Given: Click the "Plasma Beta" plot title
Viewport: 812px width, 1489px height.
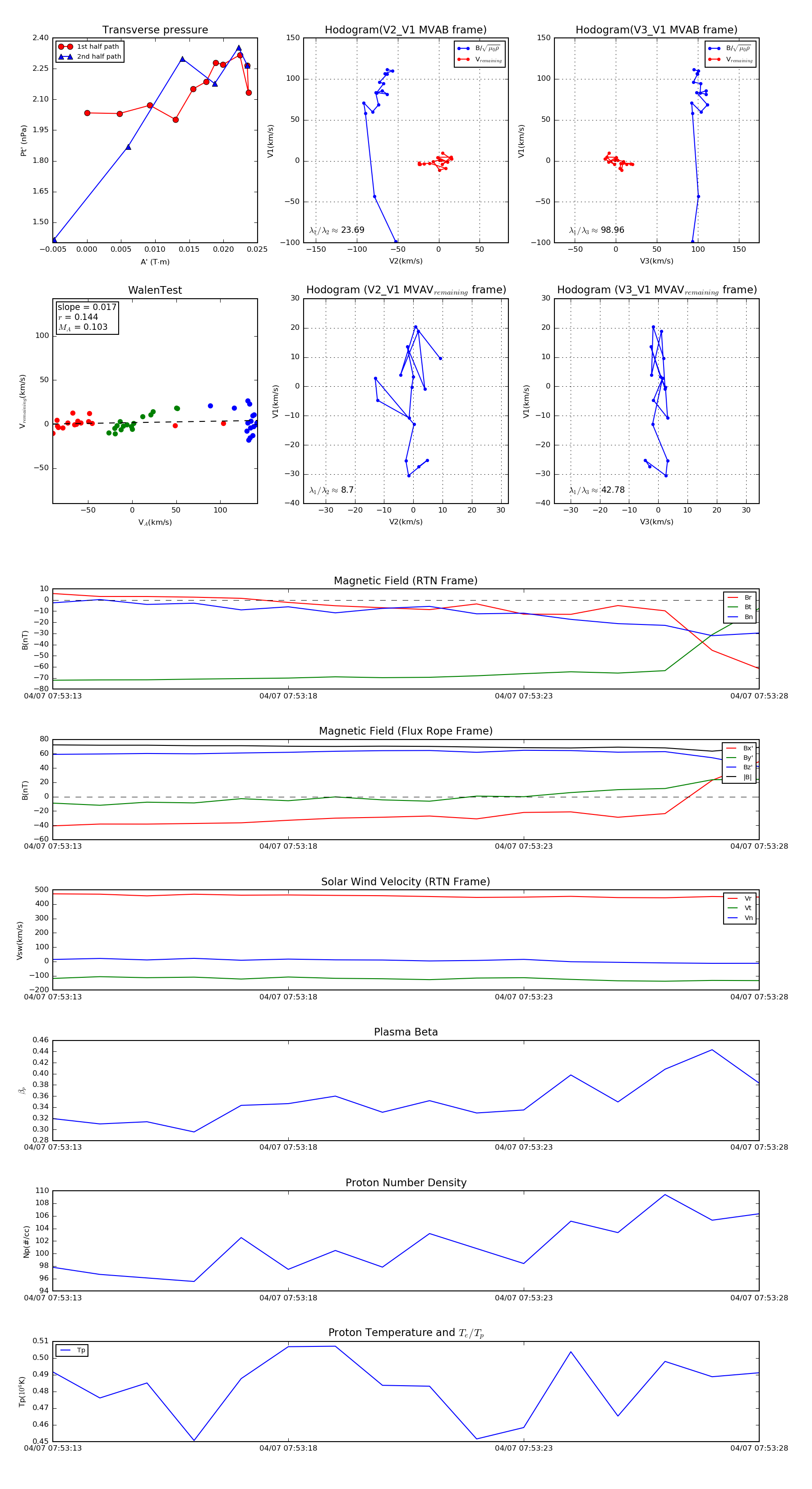Looking at the screenshot, I should [406, 1032].
